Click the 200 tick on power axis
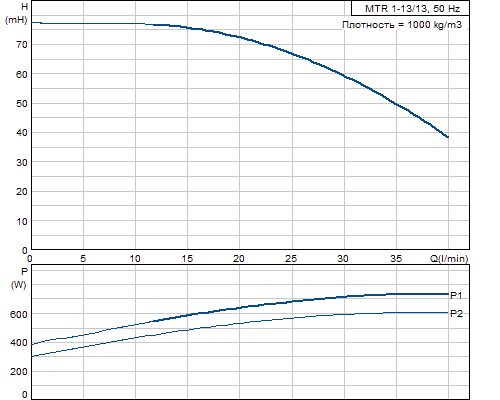Screen dimensions: 500x400 19,371
